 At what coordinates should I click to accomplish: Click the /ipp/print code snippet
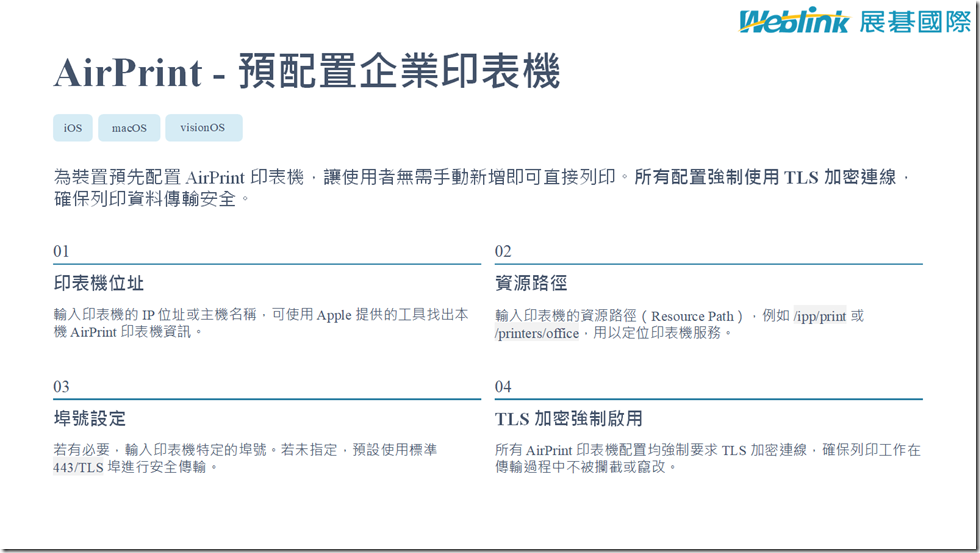(820, 316)
